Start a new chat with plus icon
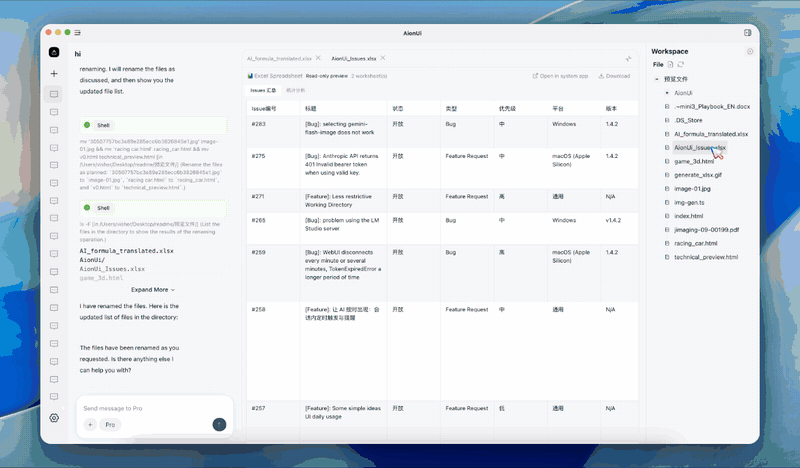800x468 pixels. (54, 73)
